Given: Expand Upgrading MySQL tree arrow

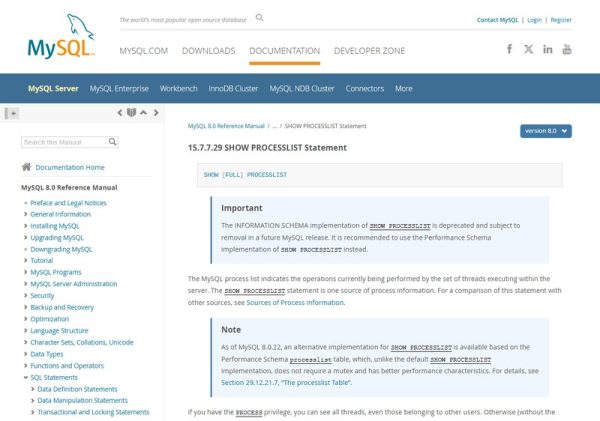Looking at the screenshot, I should (x=26, y=238).
